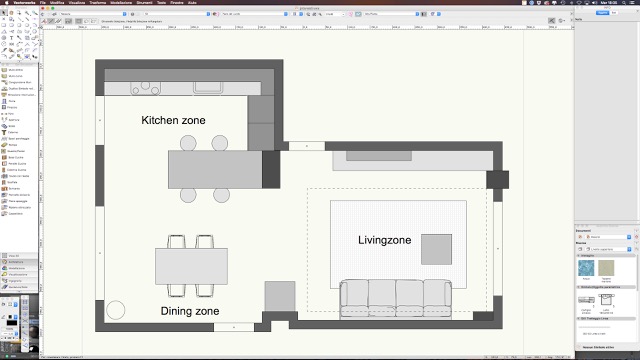Toggle the first selection mode button in mode bar

click(x=44, y=21)
